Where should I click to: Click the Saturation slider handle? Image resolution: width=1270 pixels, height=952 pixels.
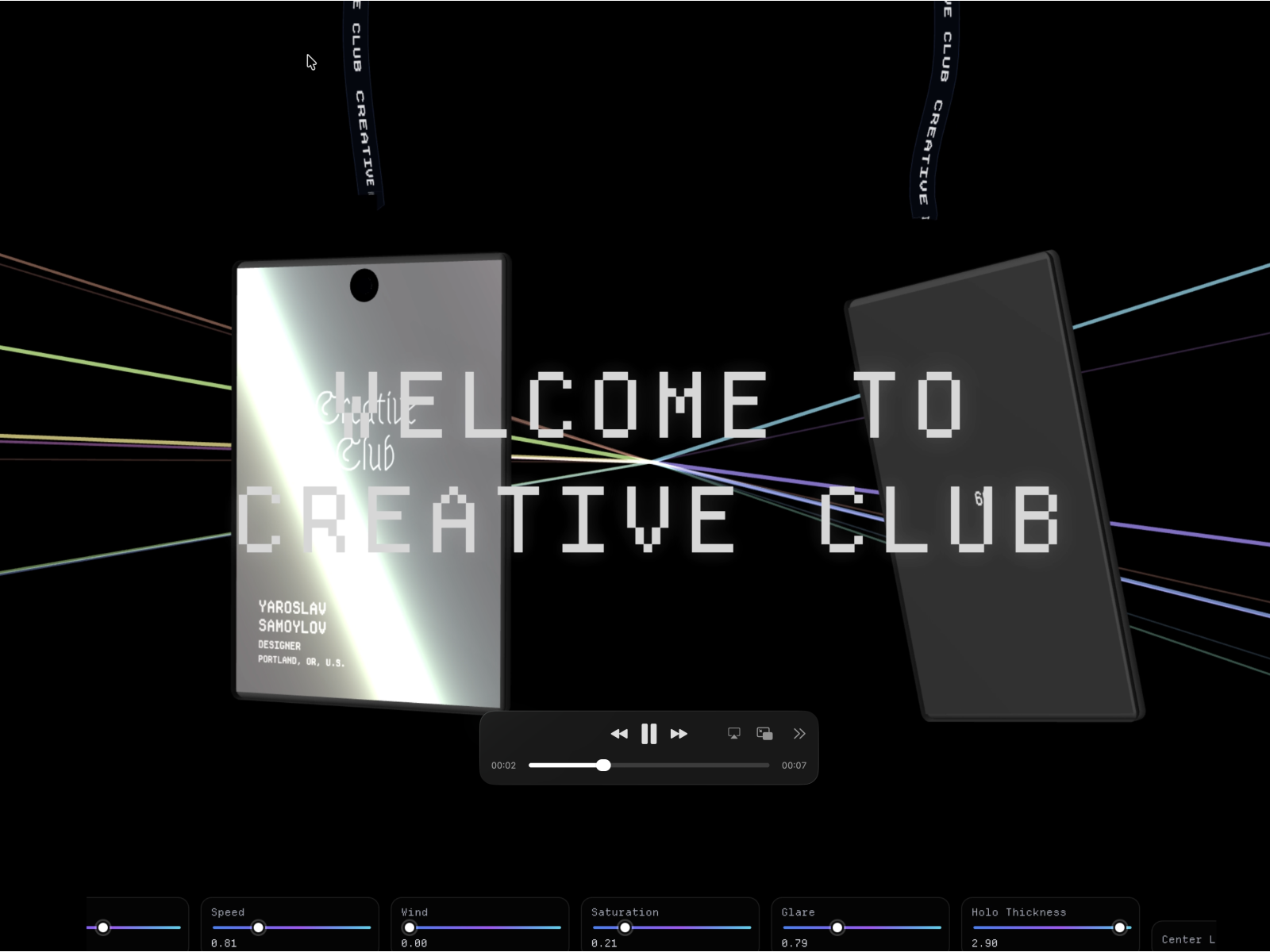pos(625,927)
